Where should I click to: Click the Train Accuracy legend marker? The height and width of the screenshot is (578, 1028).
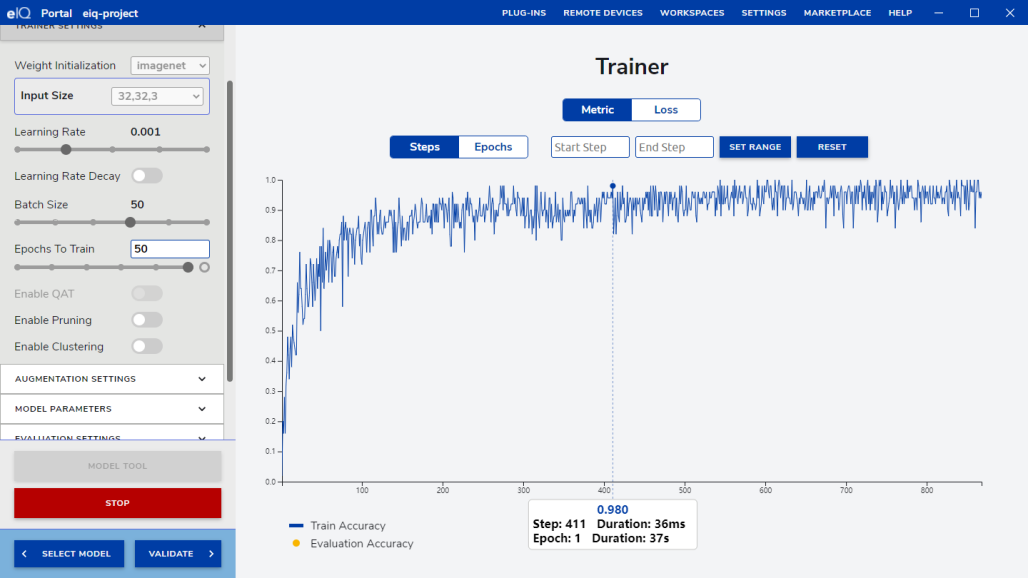(x=296, y=525)
